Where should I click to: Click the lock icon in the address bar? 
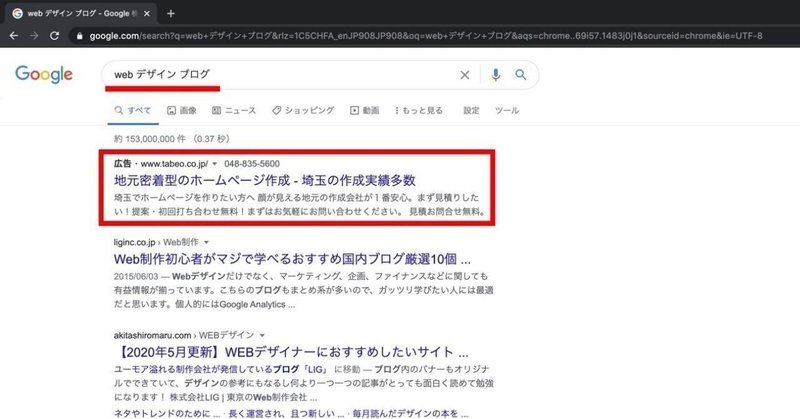[79, 36]
